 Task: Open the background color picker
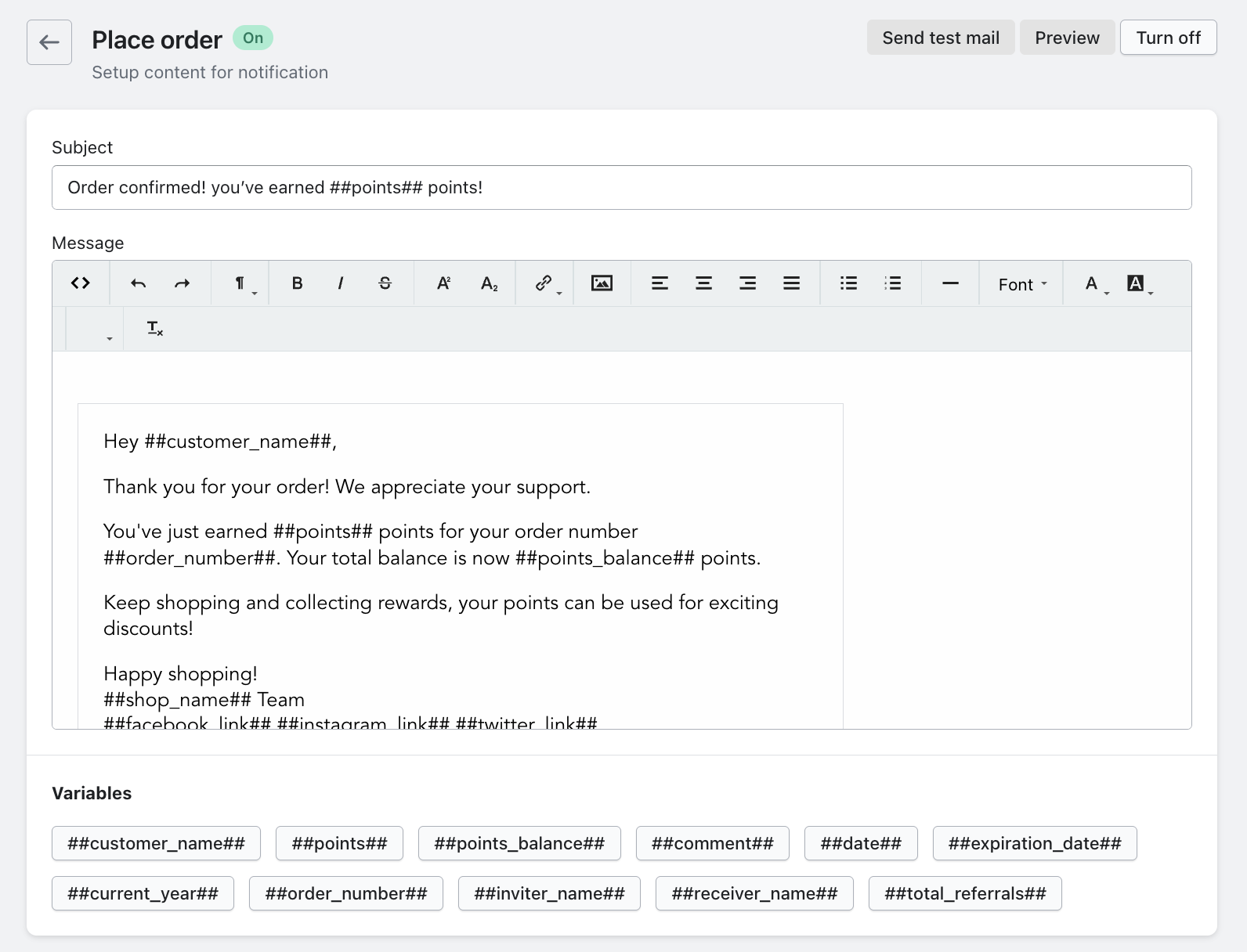[x=1140, y=283]
